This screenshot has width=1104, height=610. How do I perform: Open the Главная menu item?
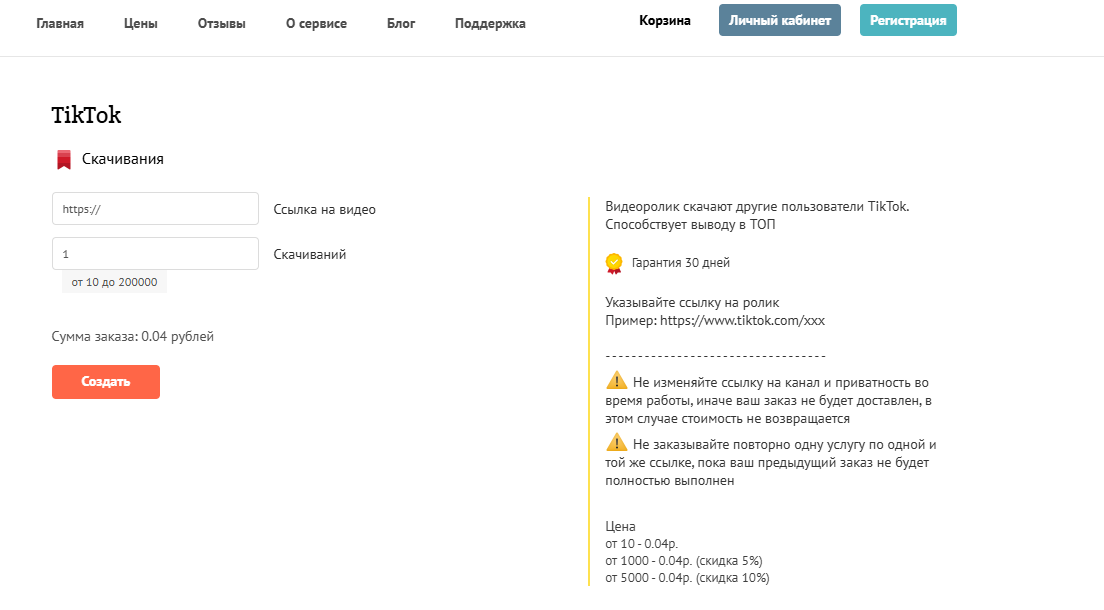pos(60,23)
